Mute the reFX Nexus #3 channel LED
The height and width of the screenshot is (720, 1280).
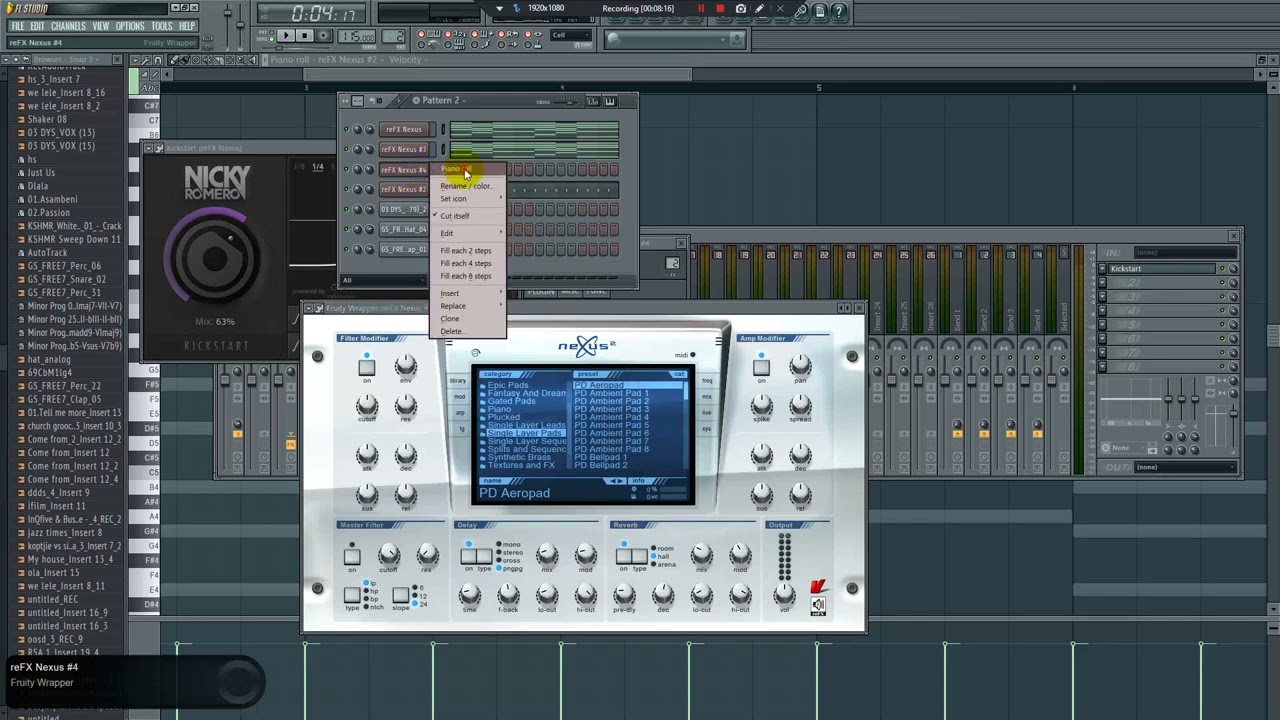[x=347, y=149]
